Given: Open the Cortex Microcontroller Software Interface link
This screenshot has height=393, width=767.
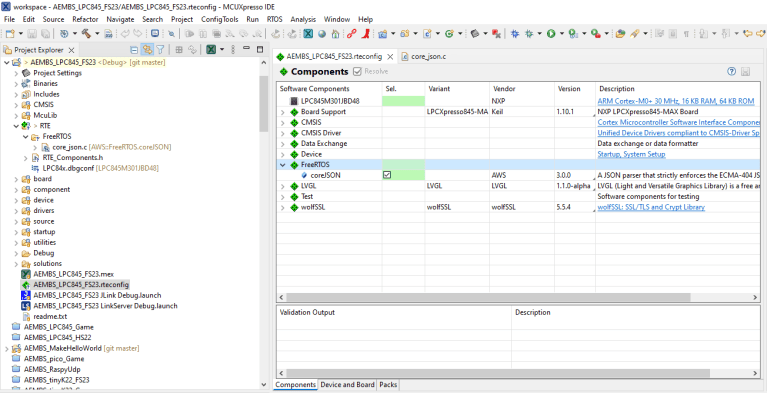Looking at the screenshot, I should 679,122.
